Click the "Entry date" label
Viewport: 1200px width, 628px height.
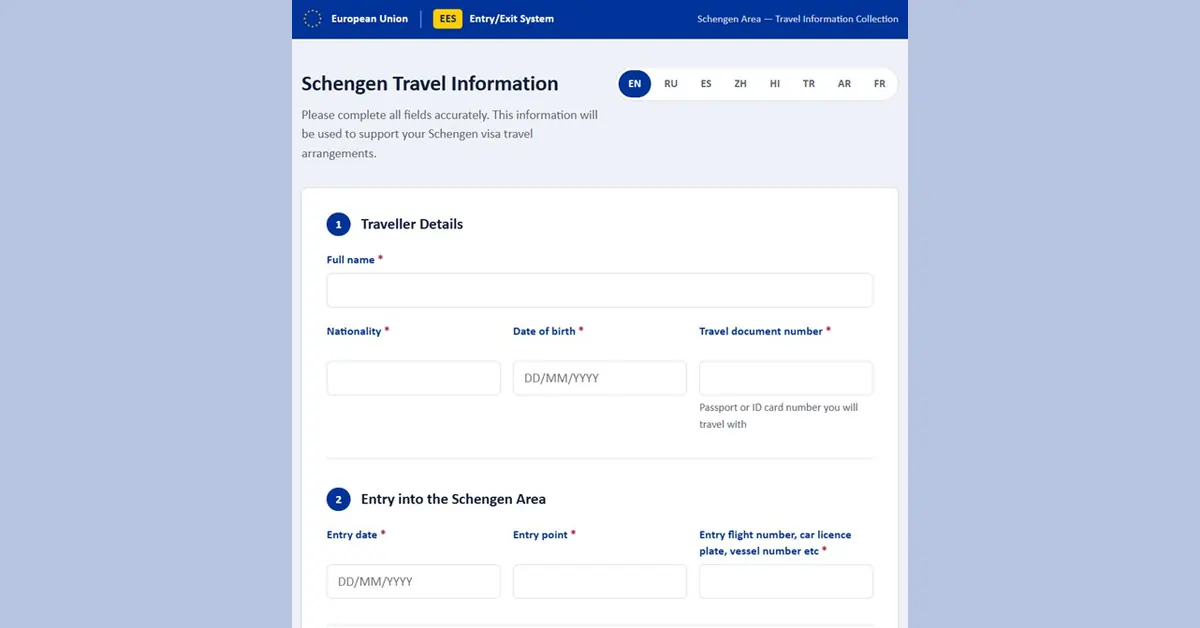click(x=352, y=535)
